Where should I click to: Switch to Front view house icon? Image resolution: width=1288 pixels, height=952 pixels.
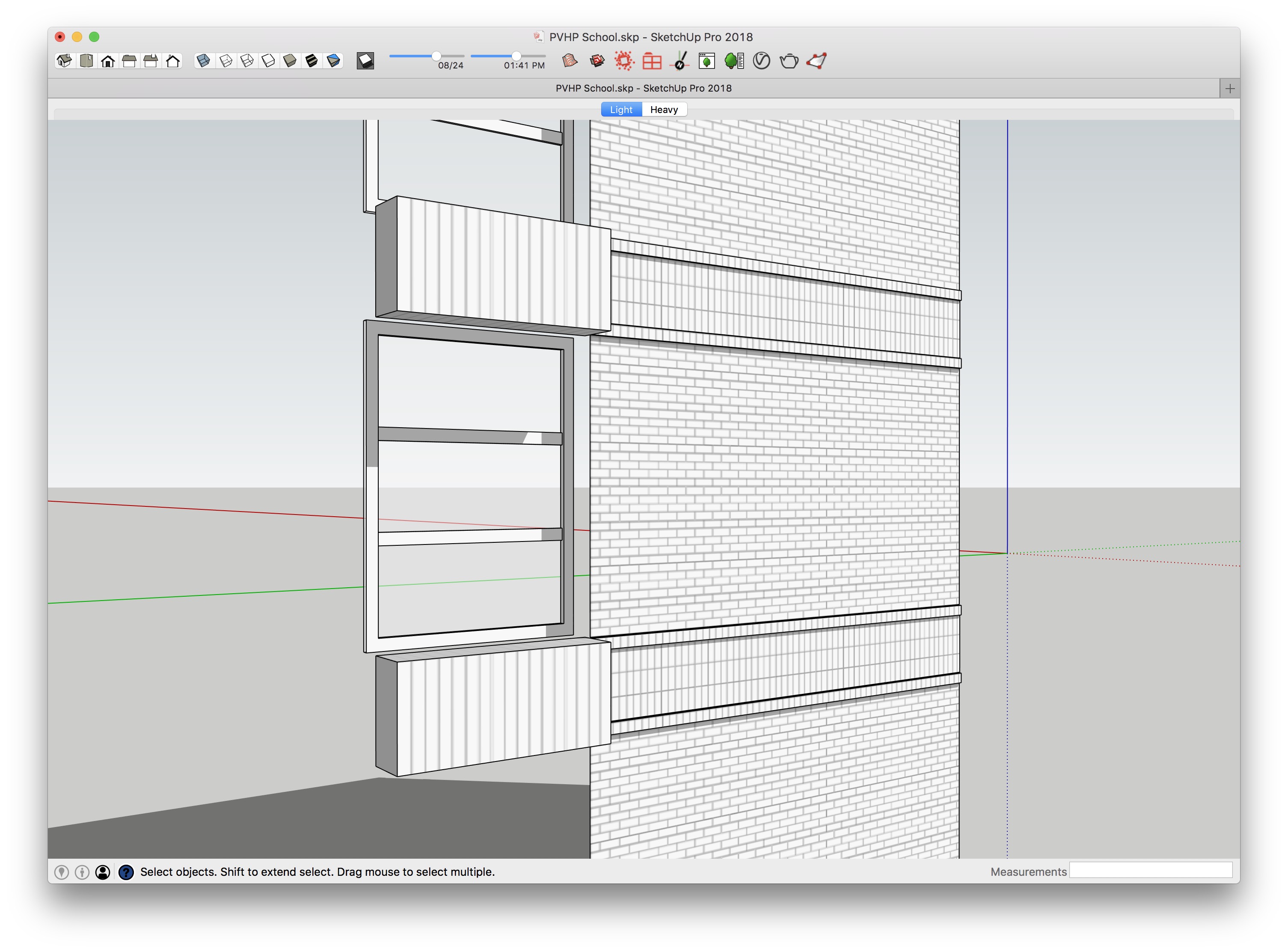pyautogui.click(x=108, y=61)
